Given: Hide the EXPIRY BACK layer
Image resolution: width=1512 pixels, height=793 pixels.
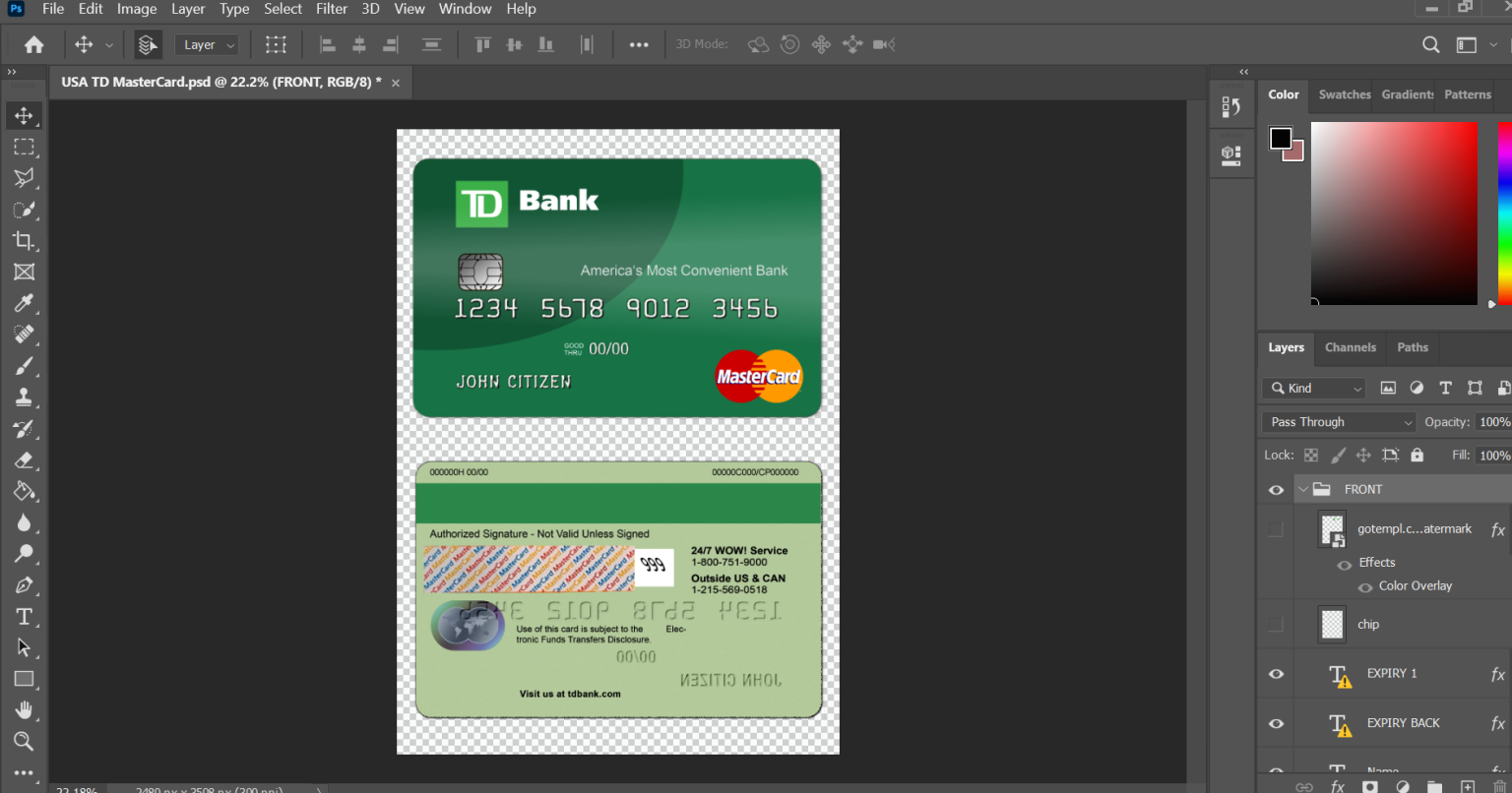Looking at the screenshot, I should coord(1276,723).
